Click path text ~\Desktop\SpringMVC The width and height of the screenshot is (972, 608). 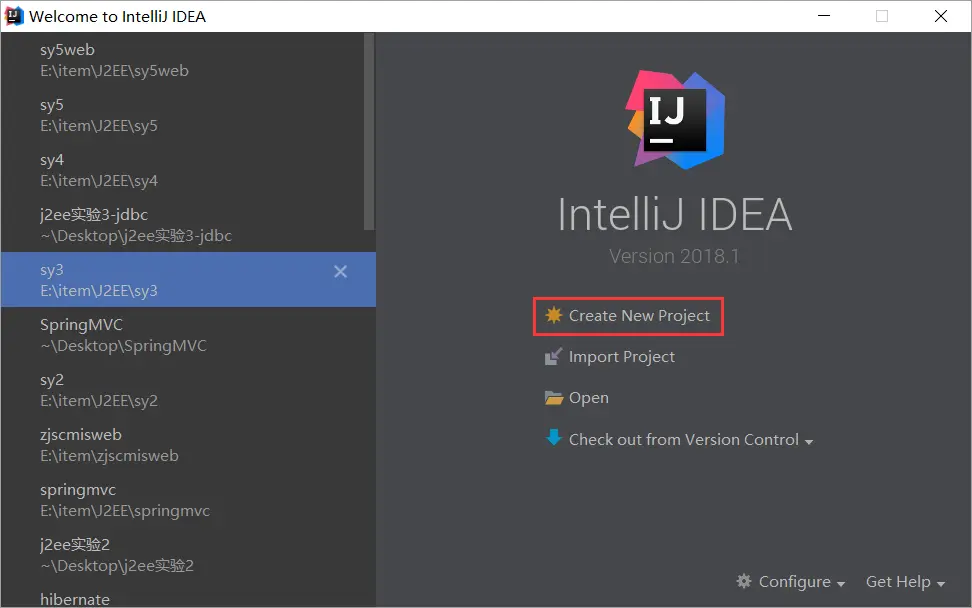pyautogui.click(x=123, y=346)
